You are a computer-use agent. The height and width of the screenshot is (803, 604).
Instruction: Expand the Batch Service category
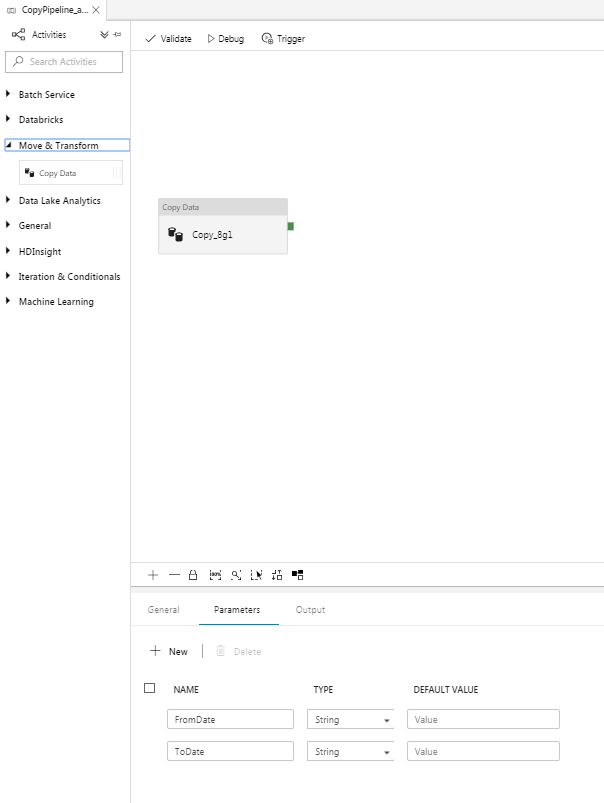click(8, 94)
